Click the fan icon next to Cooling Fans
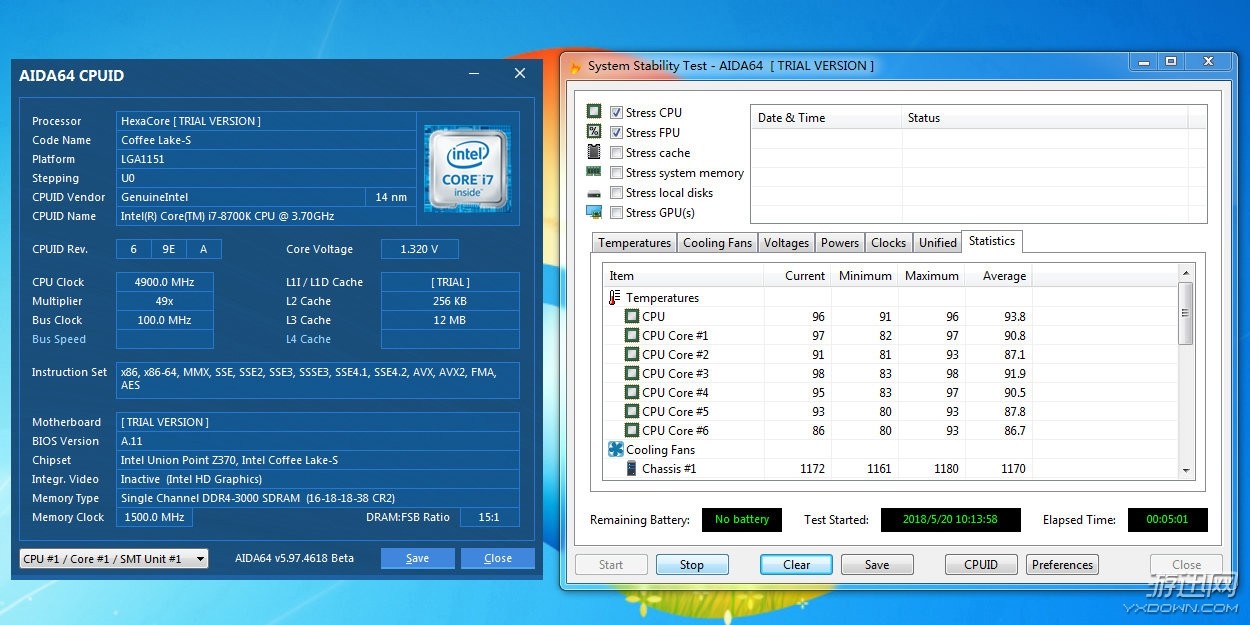Screen dimensions: 1250x625 pyautogui.click(x=615, y=450)
